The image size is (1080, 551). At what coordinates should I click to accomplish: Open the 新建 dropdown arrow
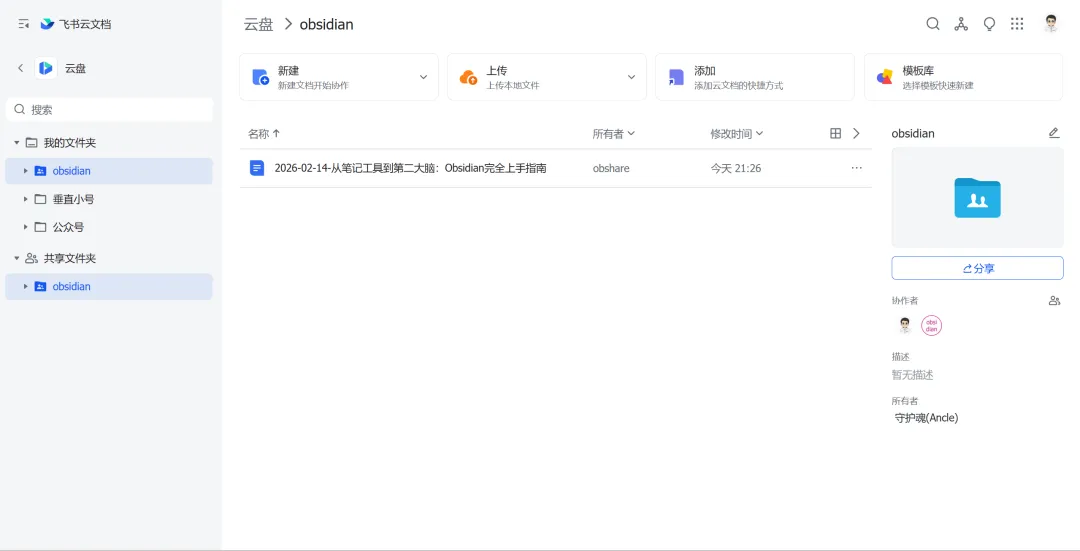pyautogui.click(x=423, y=77)
